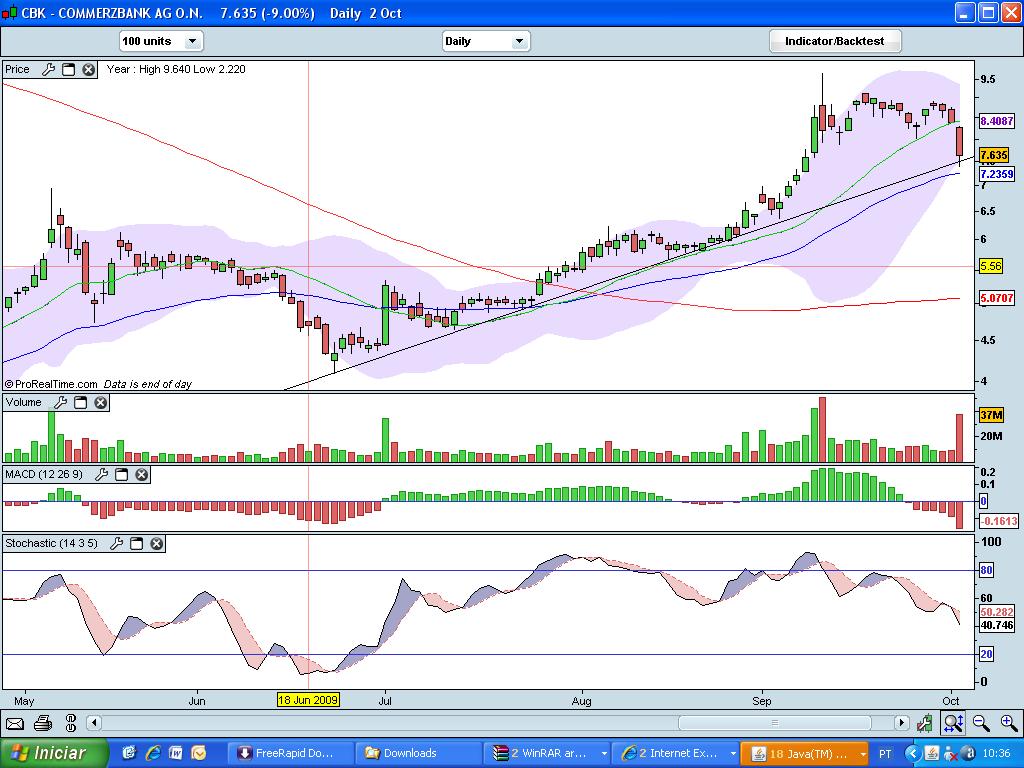Close the Stochastic panel

coord(157,543)
